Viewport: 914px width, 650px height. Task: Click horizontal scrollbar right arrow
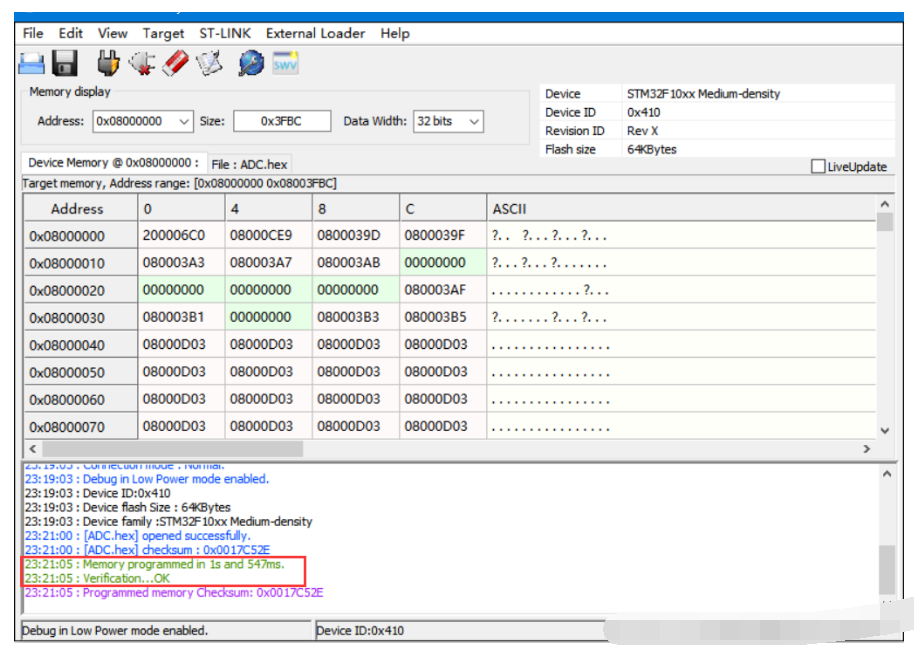tap(866, 449)
